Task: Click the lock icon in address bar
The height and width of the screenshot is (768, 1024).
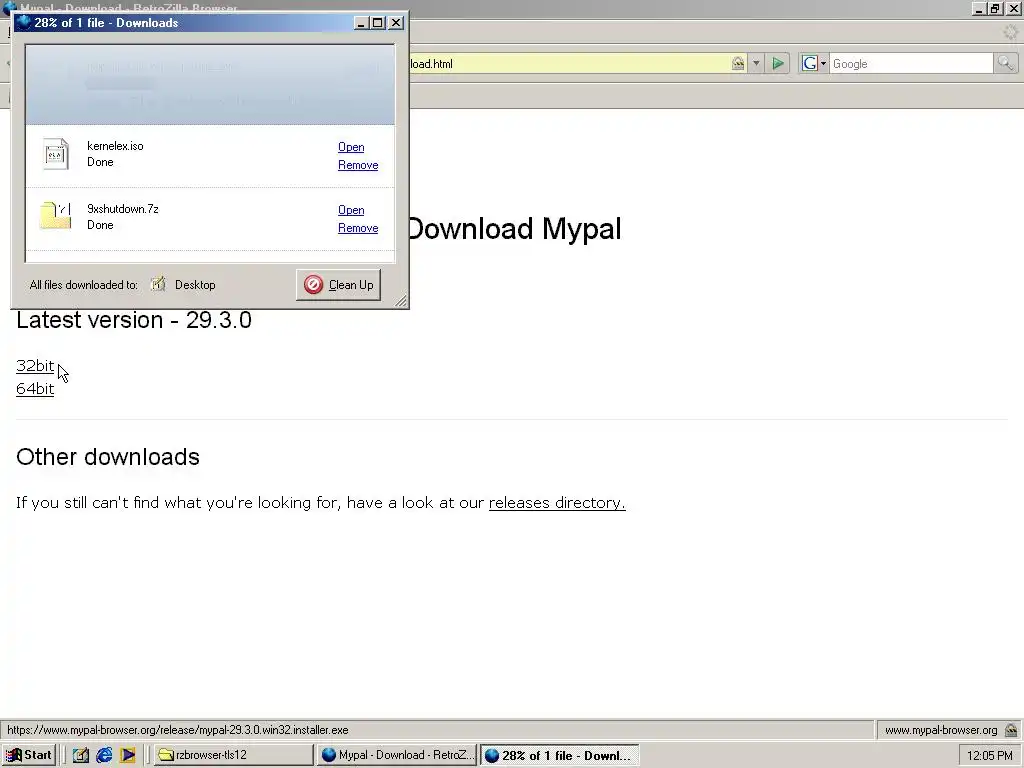Action: pos(738,63)
